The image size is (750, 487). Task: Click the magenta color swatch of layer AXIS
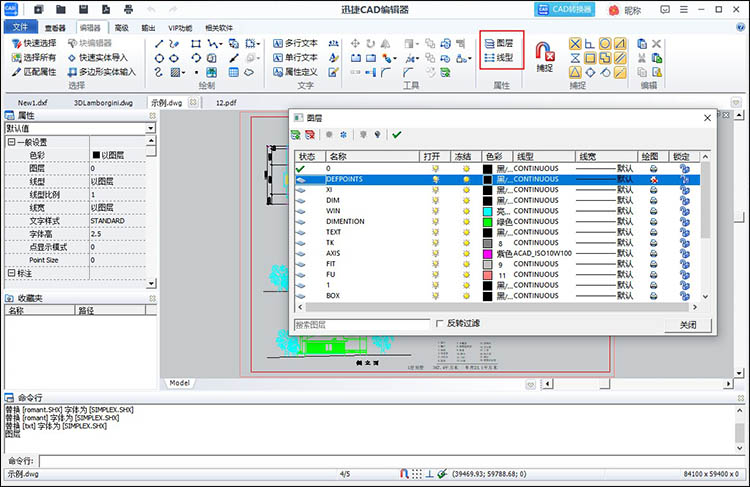pos(487,254)
